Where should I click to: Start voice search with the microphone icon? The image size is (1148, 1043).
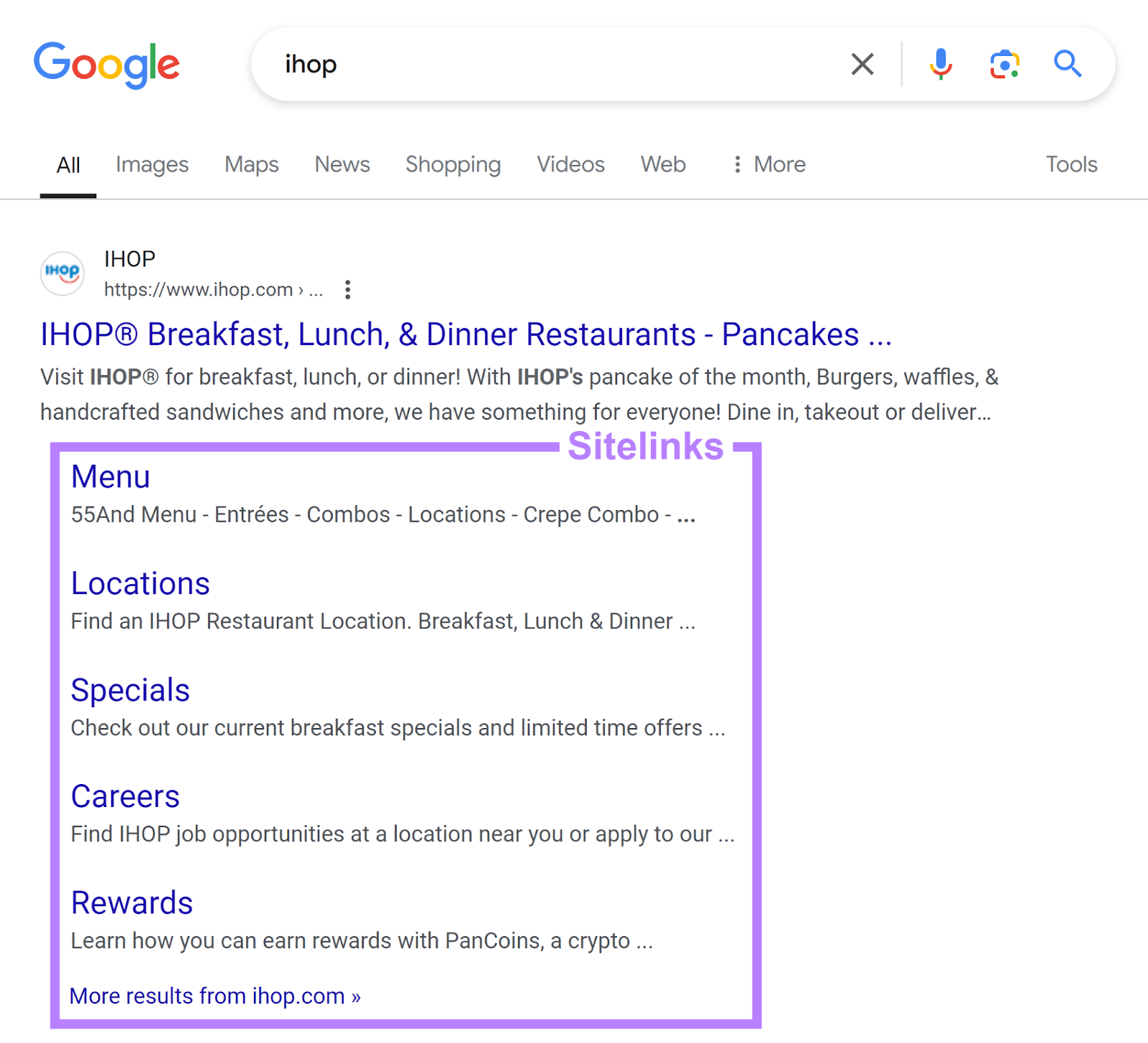[x=941, y=64]
